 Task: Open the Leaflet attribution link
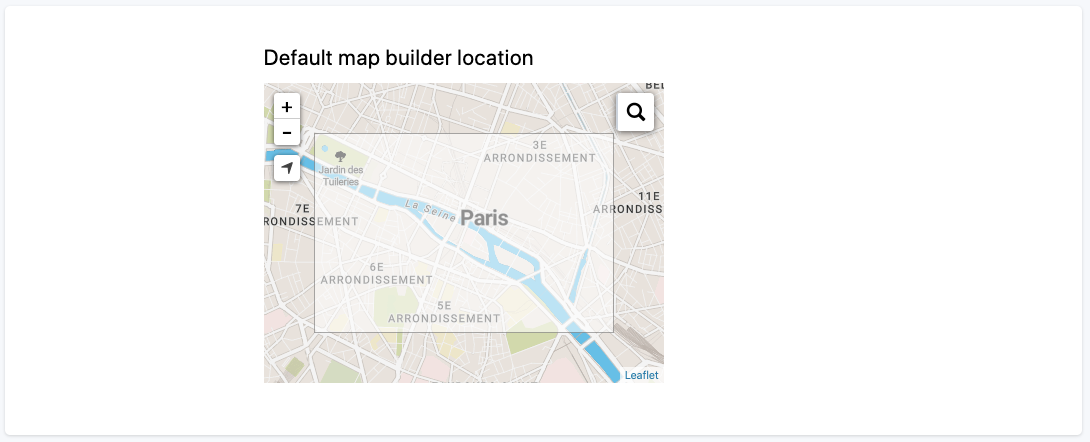[x=641, y=375]
